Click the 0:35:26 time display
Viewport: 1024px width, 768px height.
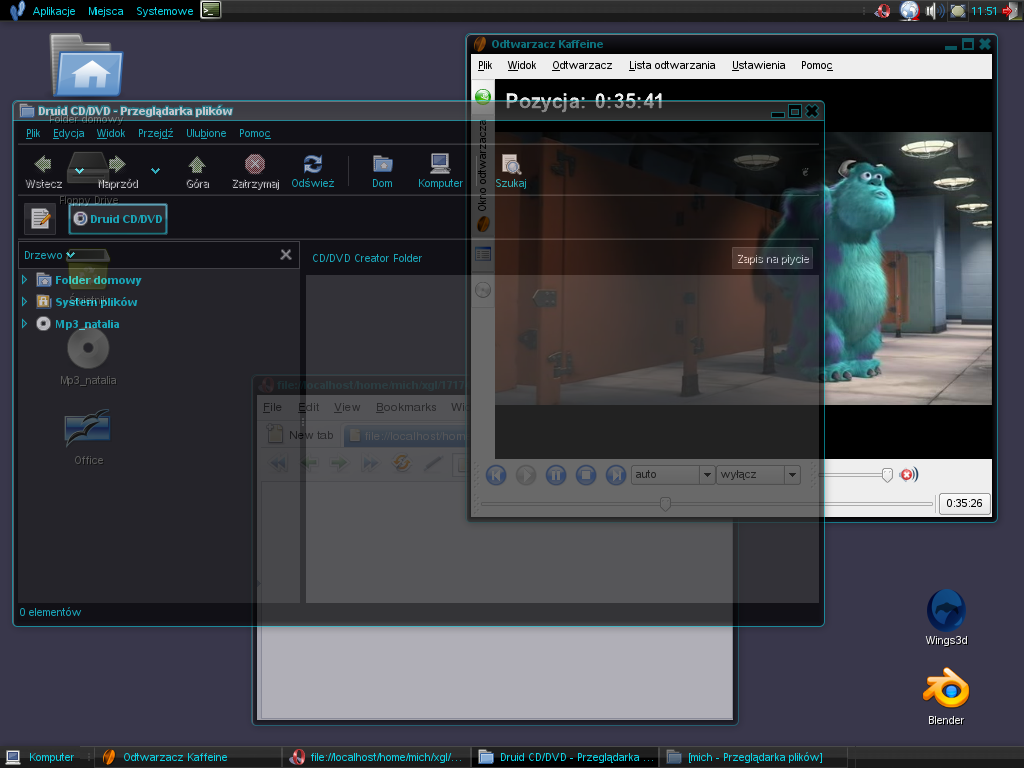tap(965, 504)
